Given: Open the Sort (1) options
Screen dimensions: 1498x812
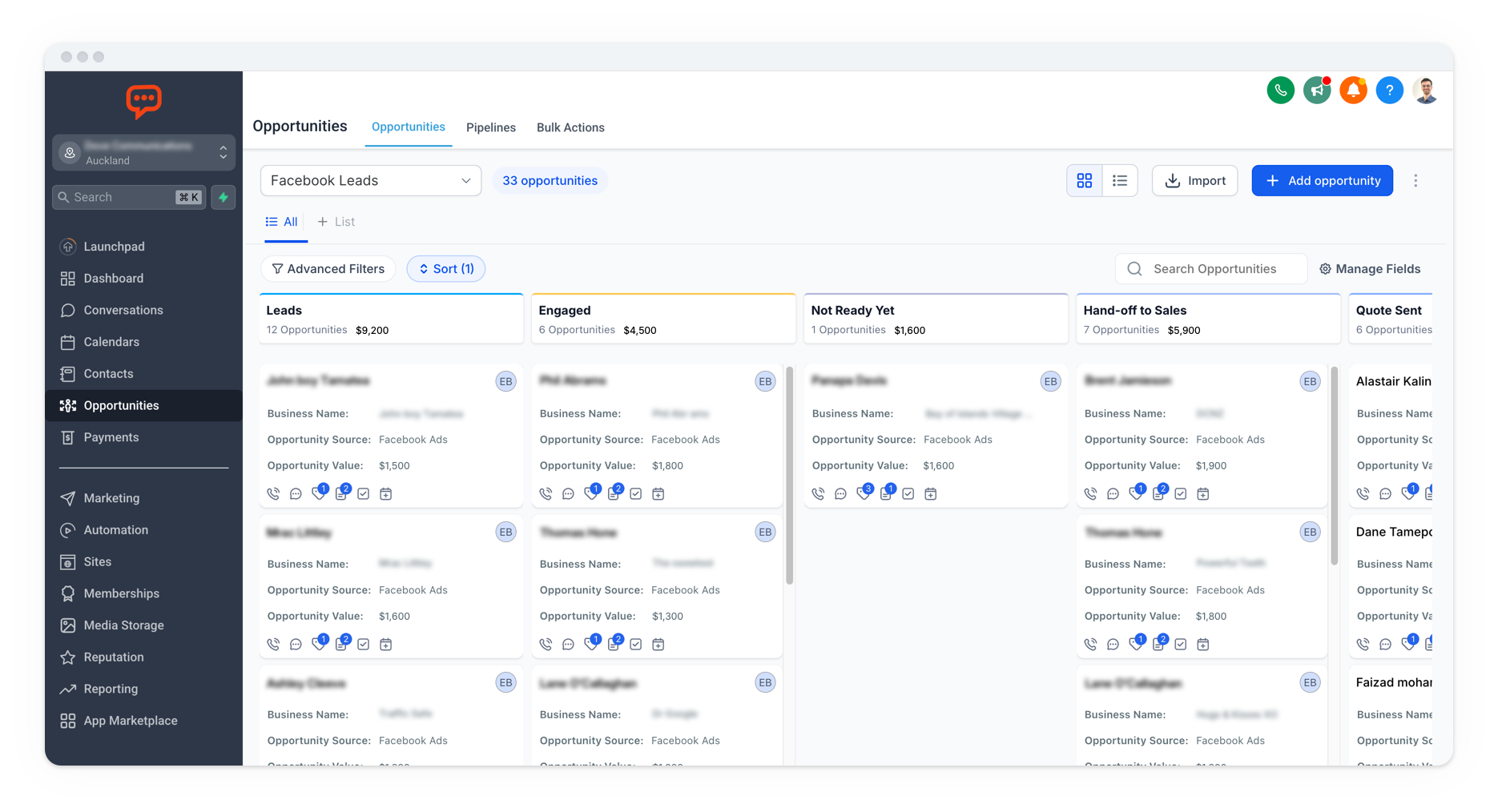Looking at the screenshot, I should 445,269.
